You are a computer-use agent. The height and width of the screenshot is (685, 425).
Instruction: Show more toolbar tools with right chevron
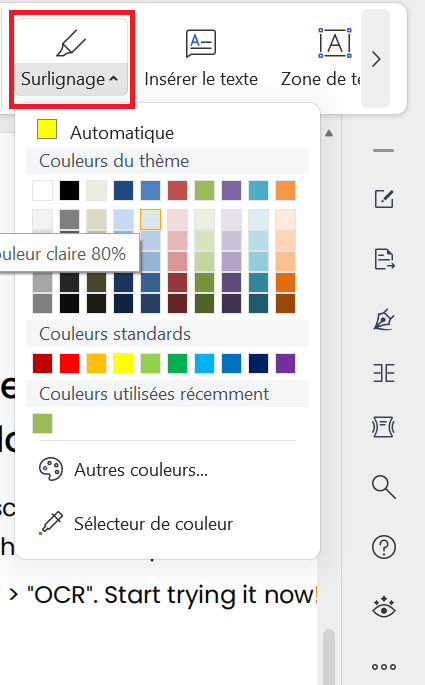[x=376, y=59]
